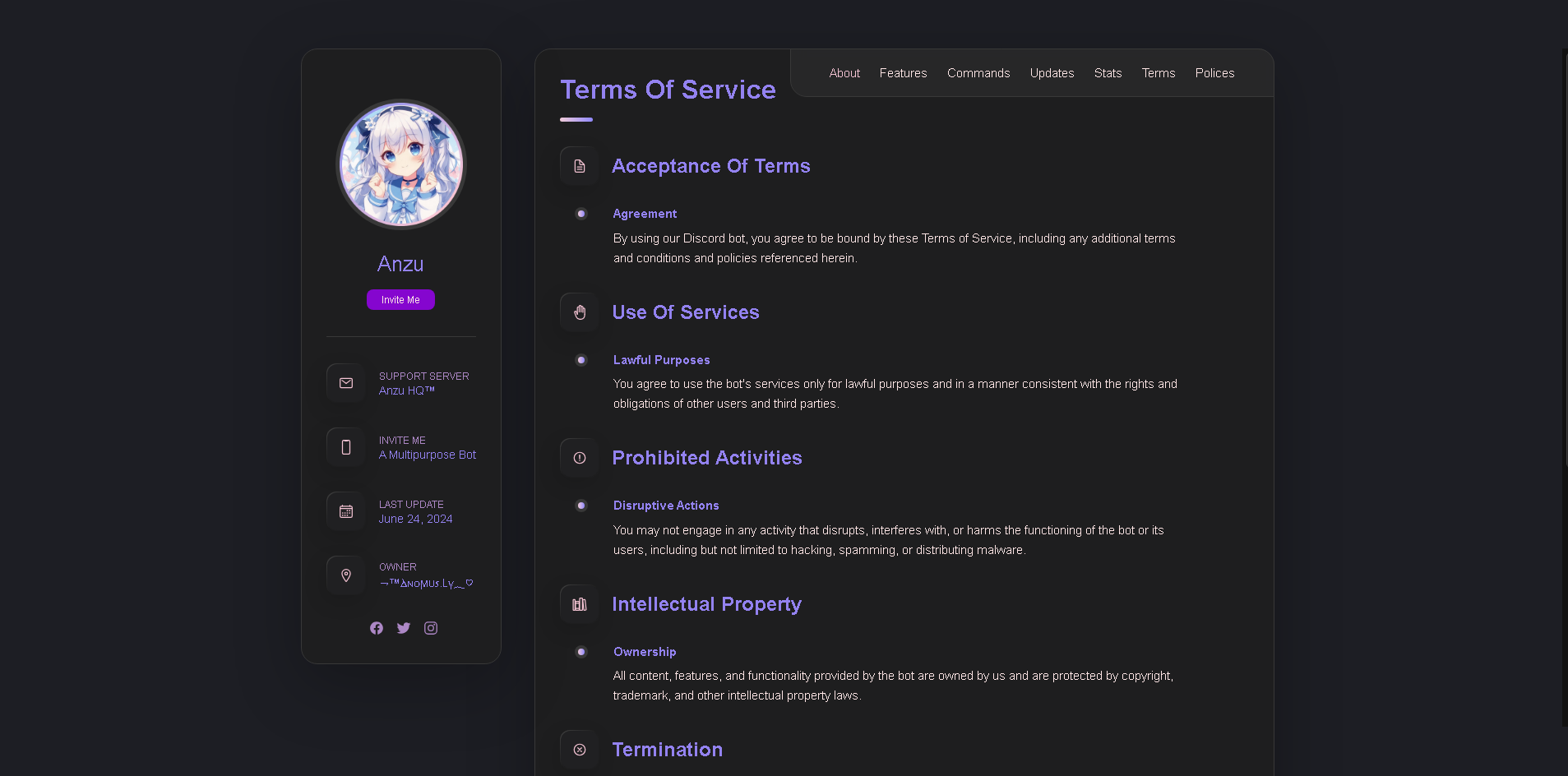Click the Twitter icon
The image size is (1568, 776).
click(x=403, y=627)
